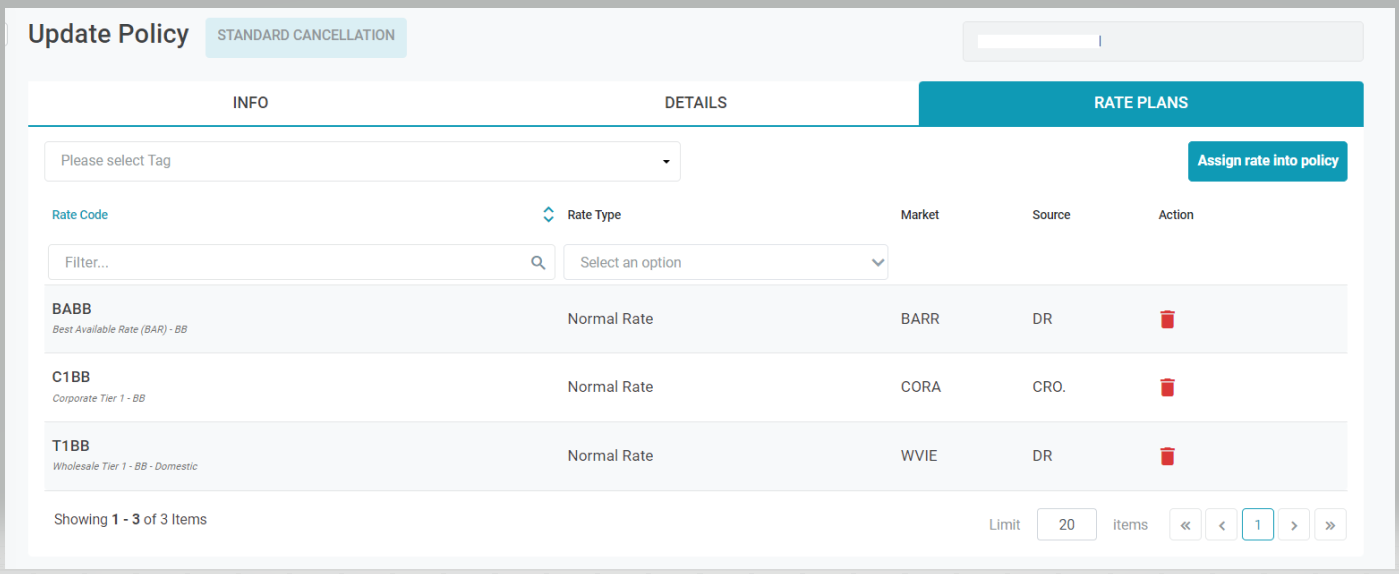Switch to the INFO tab
The height and width of the screenshot is (574, 1399).
coord(250,103)
